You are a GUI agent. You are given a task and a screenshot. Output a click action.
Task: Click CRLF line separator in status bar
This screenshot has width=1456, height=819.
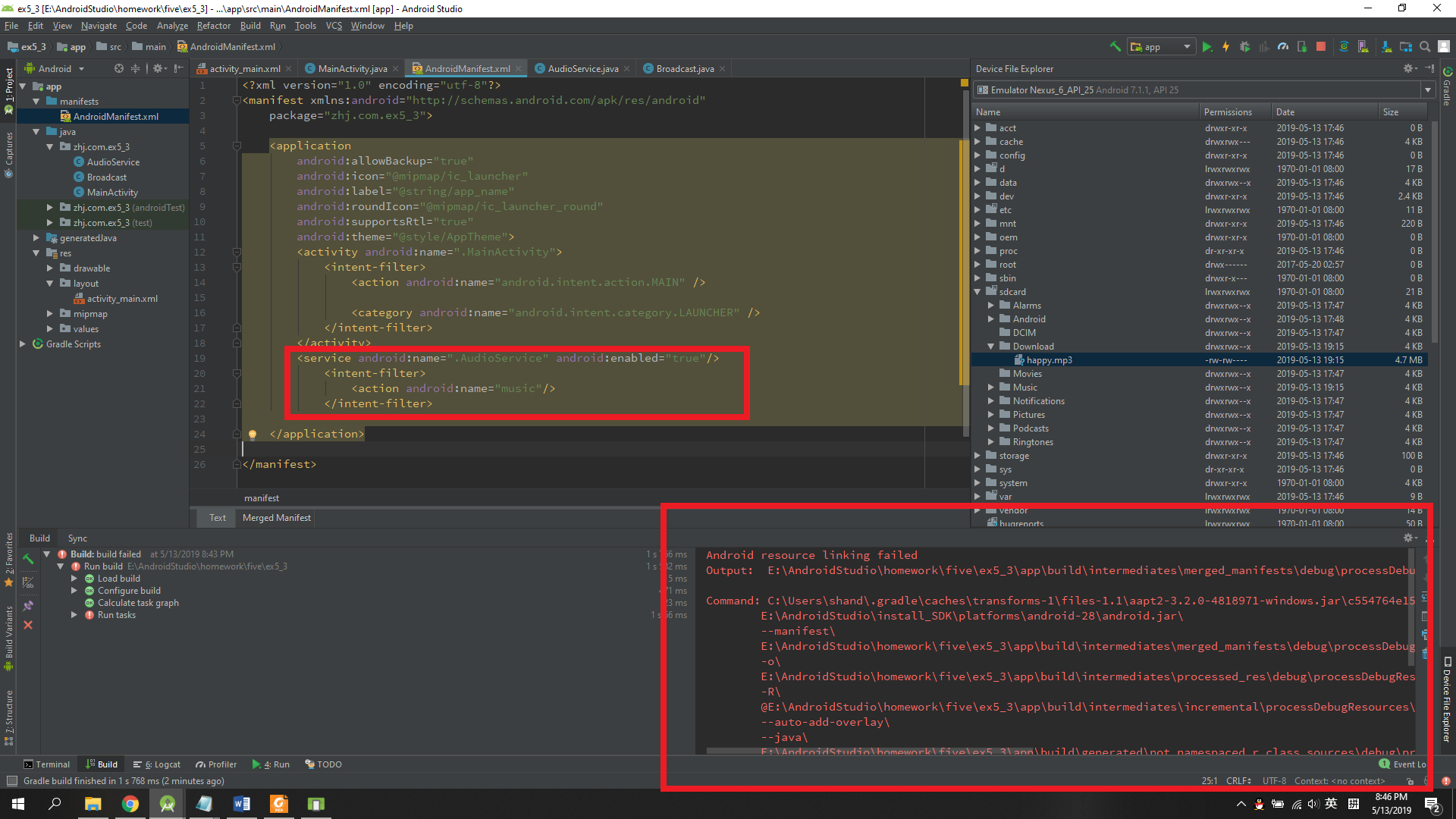pyautogui.click(x=1238, y=781)
